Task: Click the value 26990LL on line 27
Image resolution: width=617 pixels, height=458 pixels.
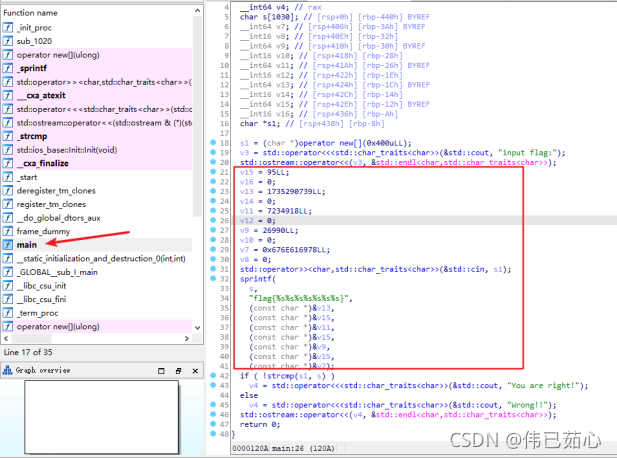Action: pos(280,230)
